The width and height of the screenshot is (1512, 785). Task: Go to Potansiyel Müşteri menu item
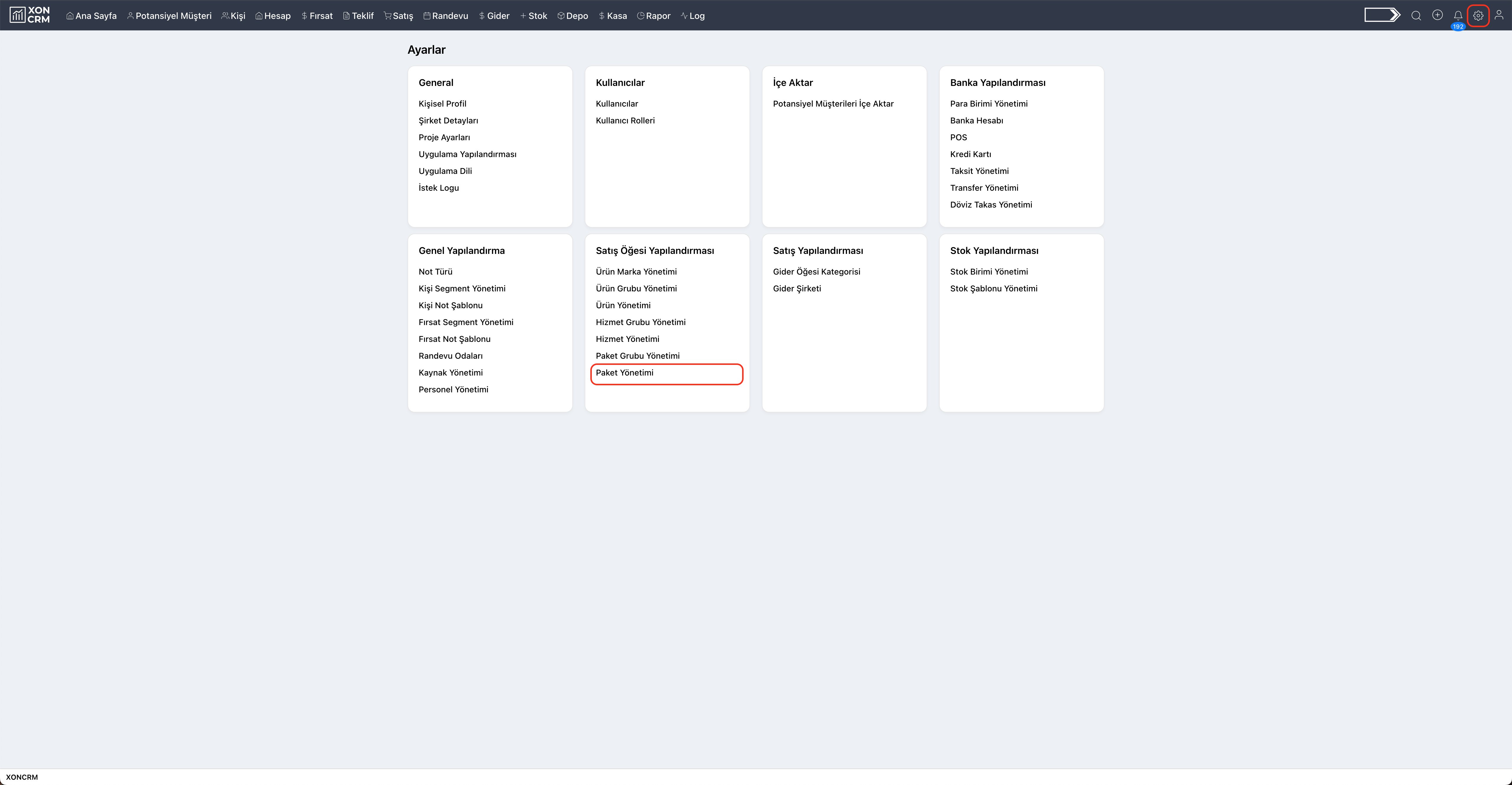click(x=170, y=16)
